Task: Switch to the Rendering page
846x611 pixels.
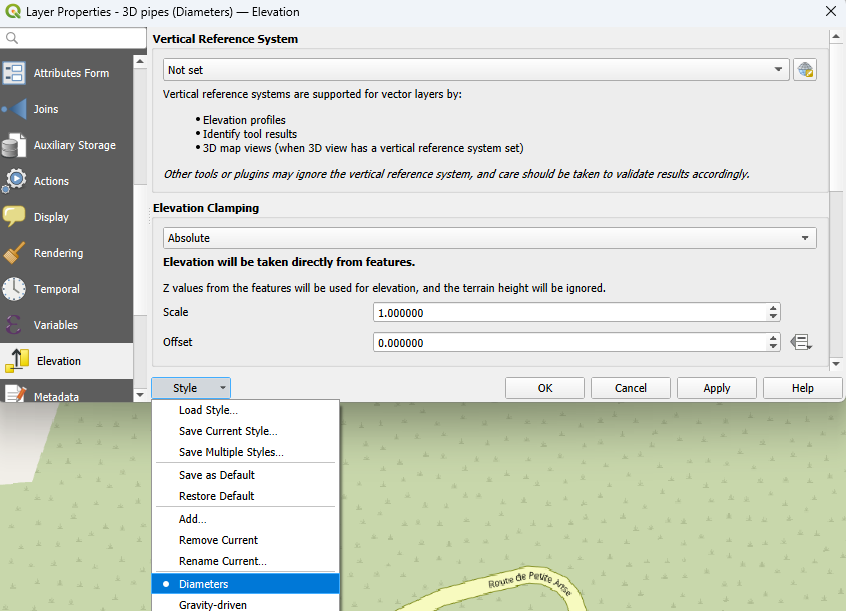Action: click(58, 253)
